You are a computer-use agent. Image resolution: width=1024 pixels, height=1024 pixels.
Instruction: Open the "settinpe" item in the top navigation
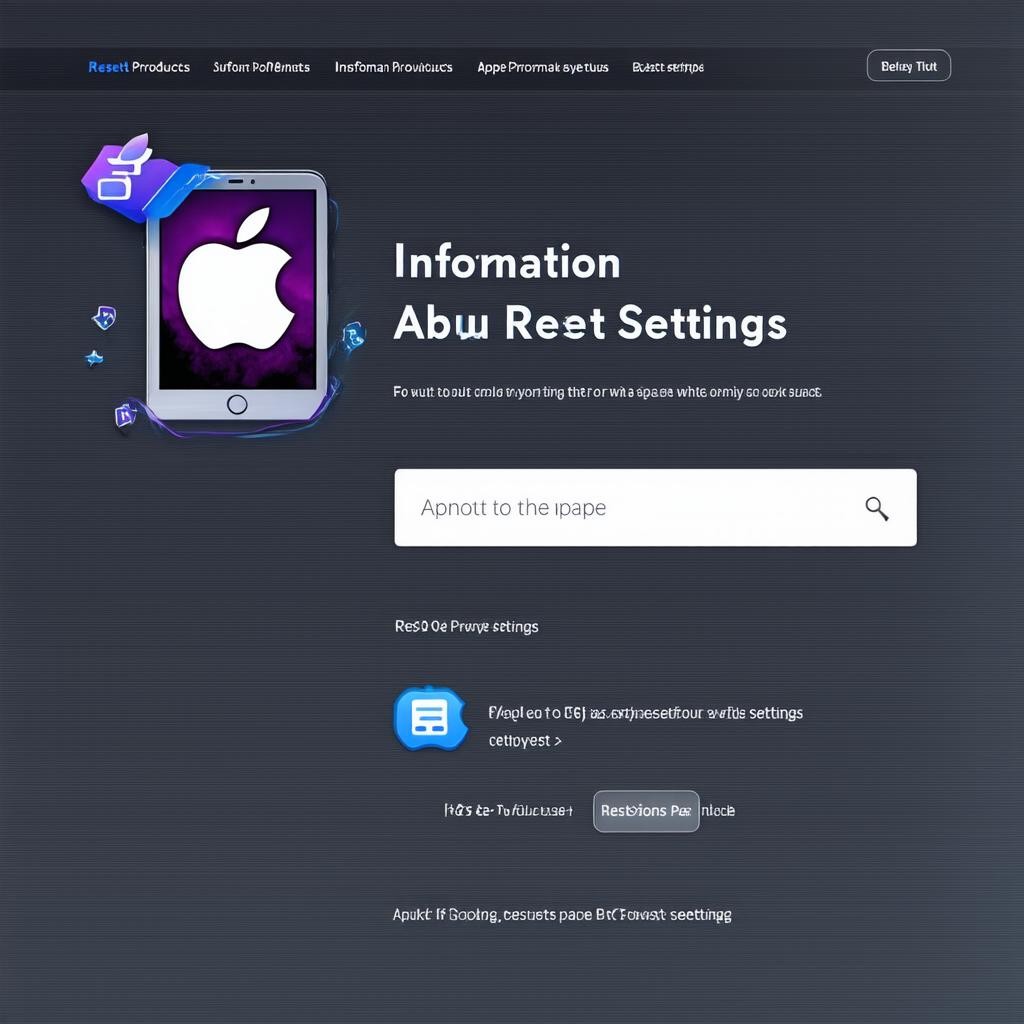[x=668, y=67]
